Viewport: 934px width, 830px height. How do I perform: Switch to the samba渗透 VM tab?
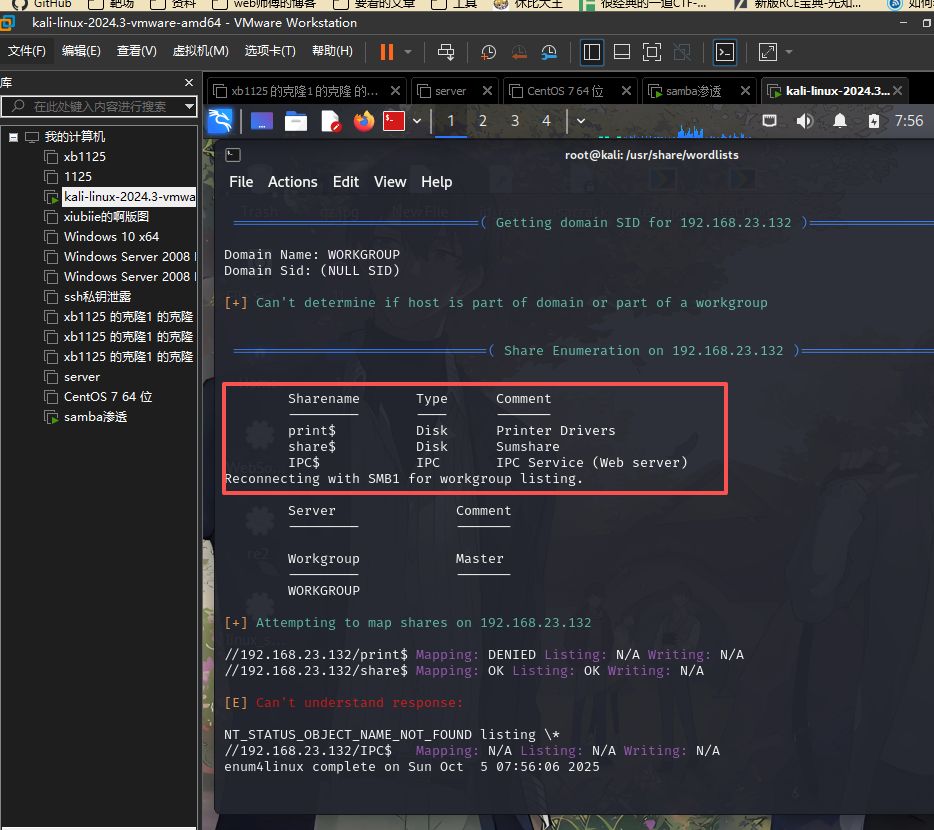[x=696, y=91]
